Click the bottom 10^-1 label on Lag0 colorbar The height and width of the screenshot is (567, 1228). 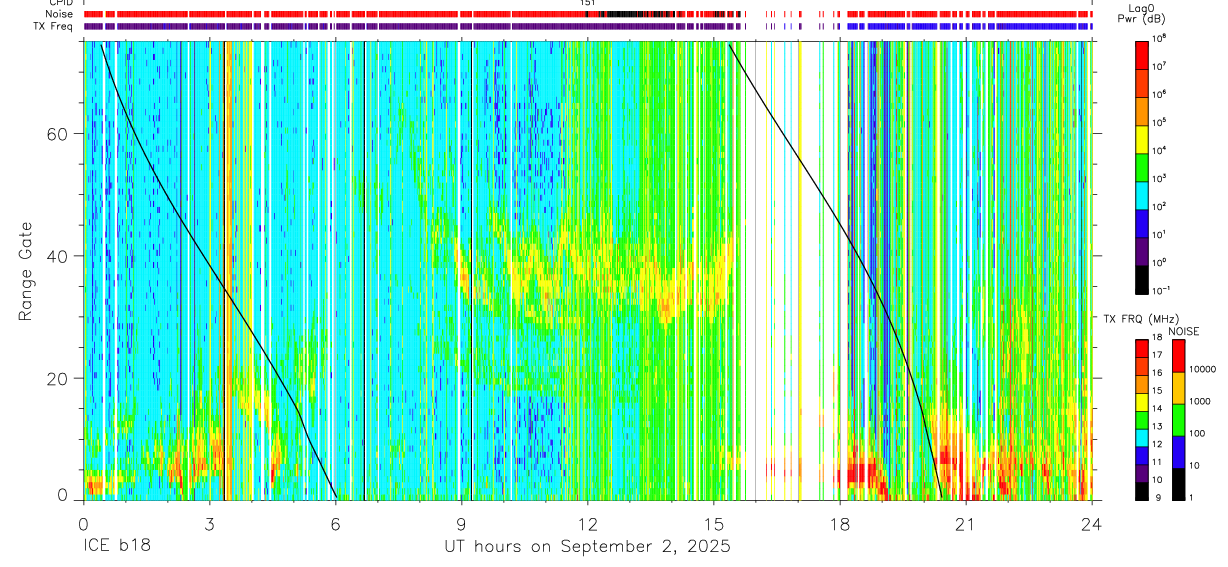tap(1162, 289)
